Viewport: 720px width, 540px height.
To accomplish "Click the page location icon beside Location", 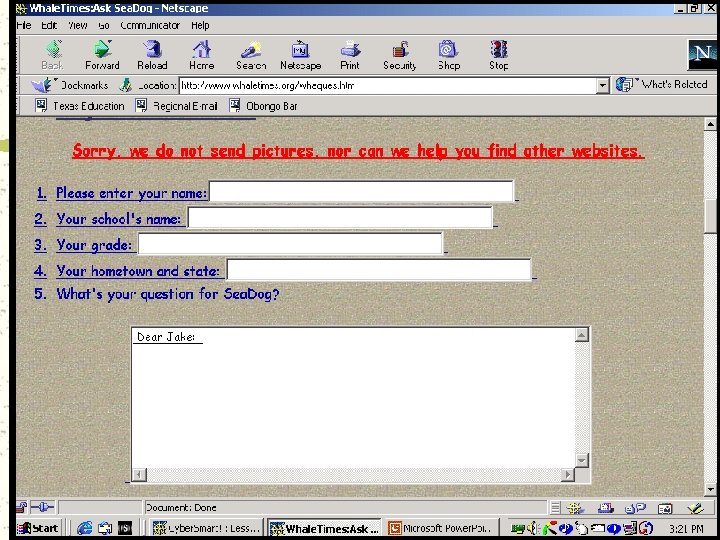I will tap(125, 85).
